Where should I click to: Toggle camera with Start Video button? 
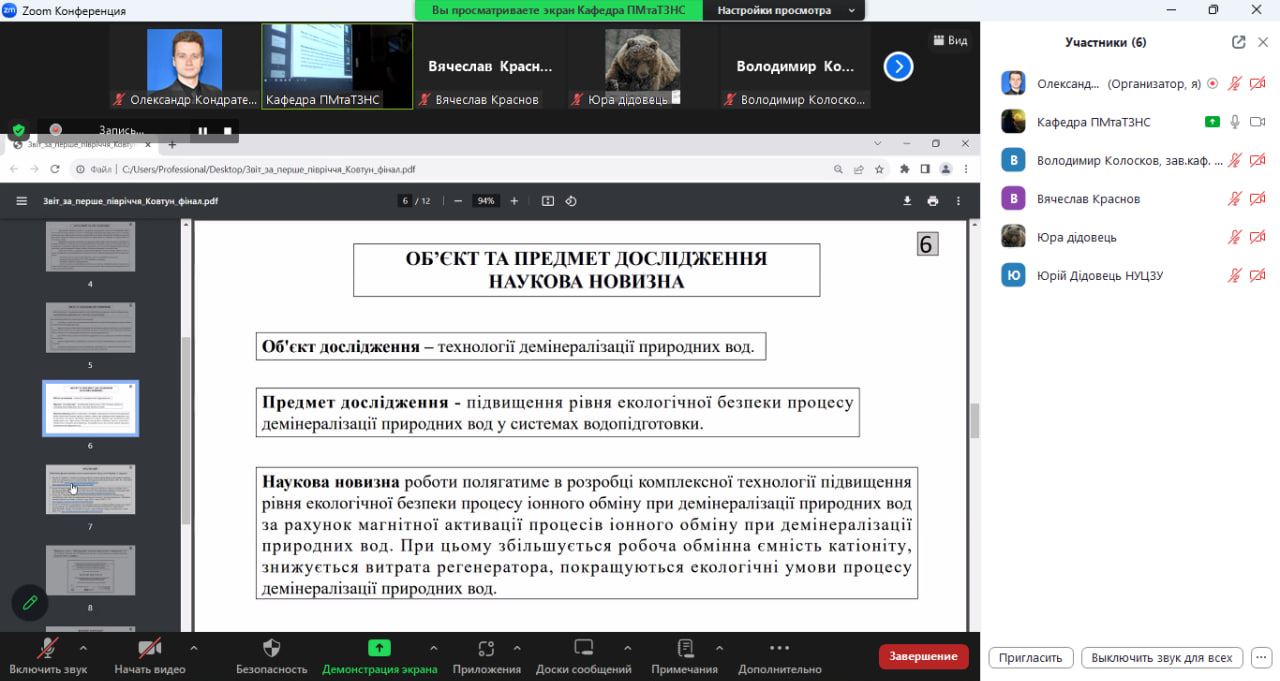(x=149, y=648)
